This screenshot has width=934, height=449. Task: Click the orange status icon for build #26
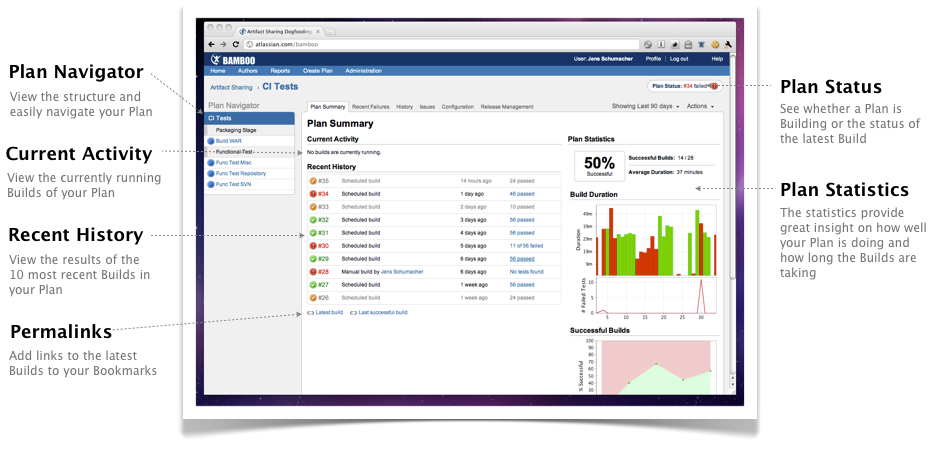(313, 298)
